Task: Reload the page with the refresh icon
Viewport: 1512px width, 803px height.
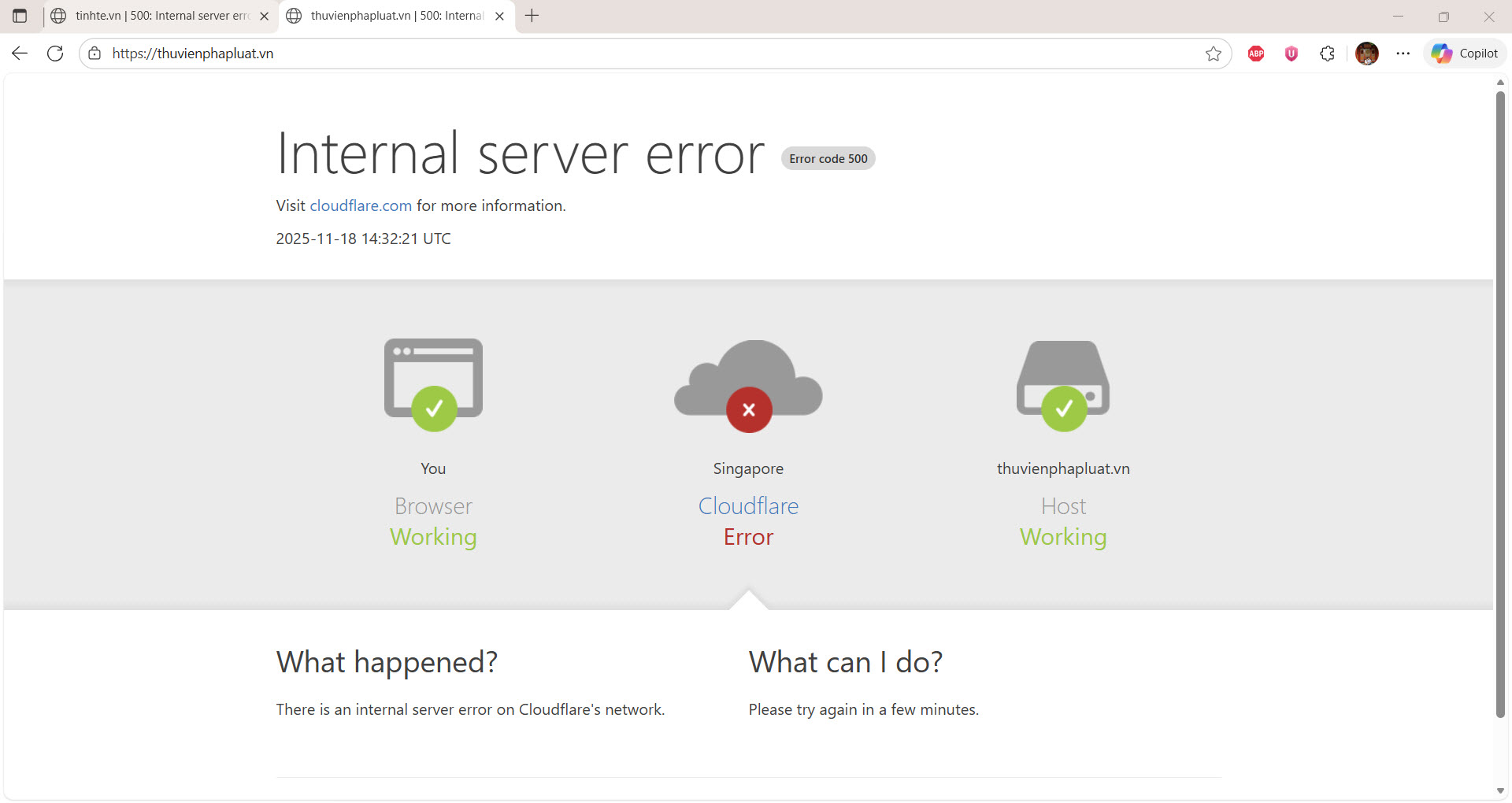Action: click(x=55, y=54)
